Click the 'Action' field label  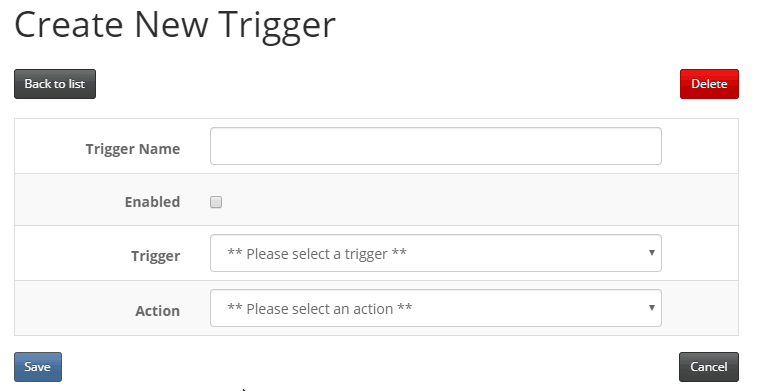click(158, 310)
